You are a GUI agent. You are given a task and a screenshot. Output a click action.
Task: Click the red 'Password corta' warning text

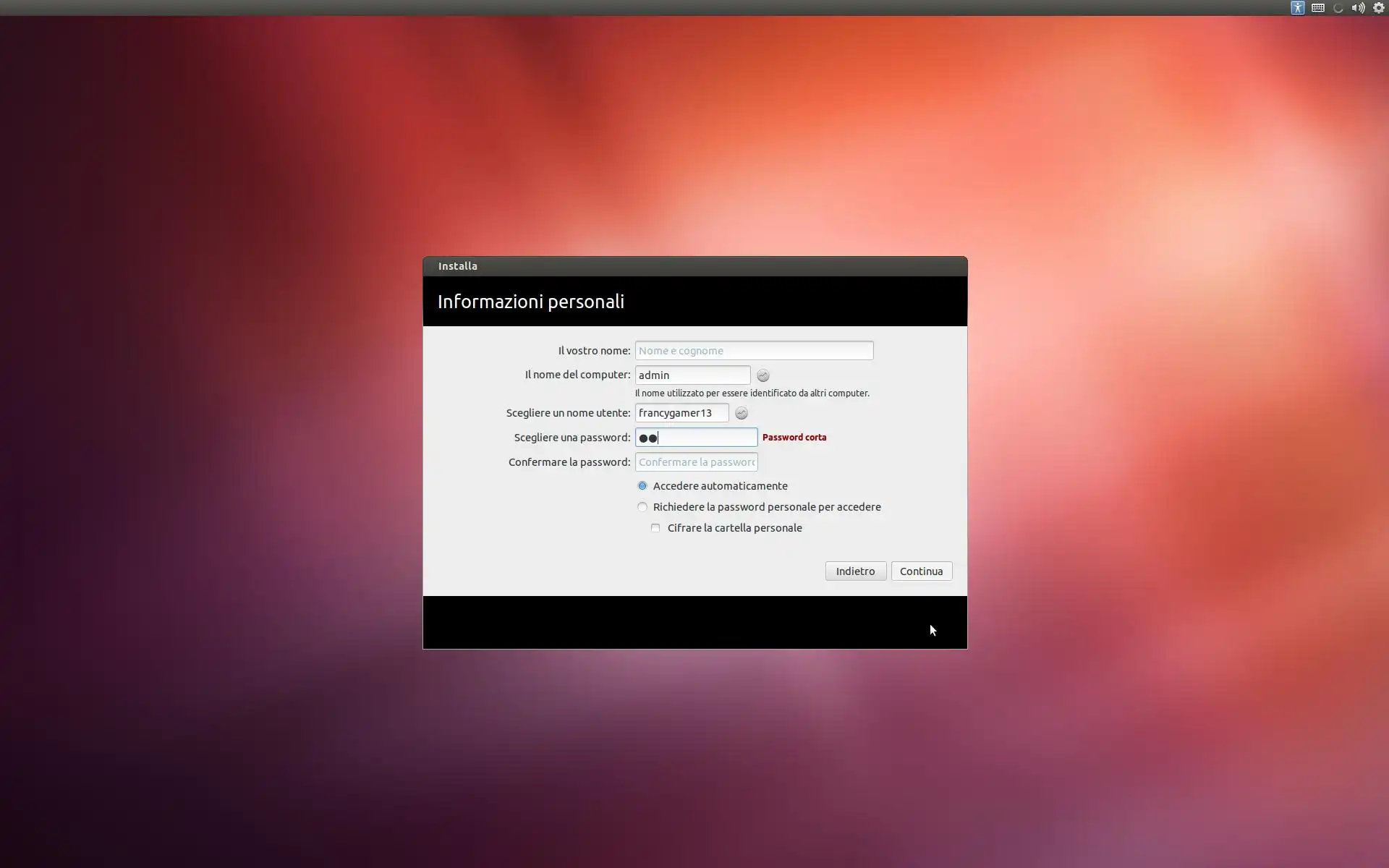coord(794,438)
